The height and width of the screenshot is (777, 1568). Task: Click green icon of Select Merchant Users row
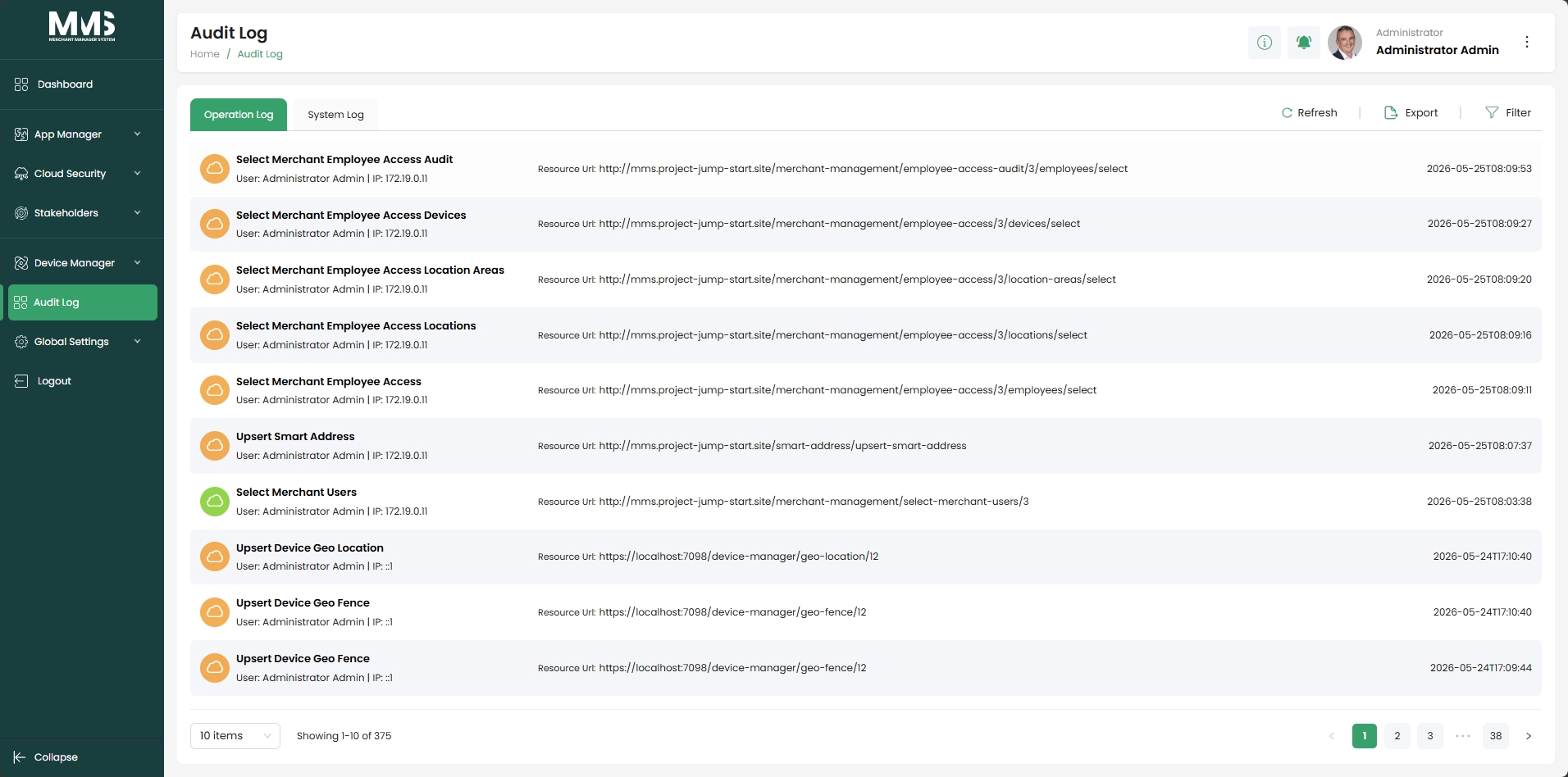coord(215,502)
